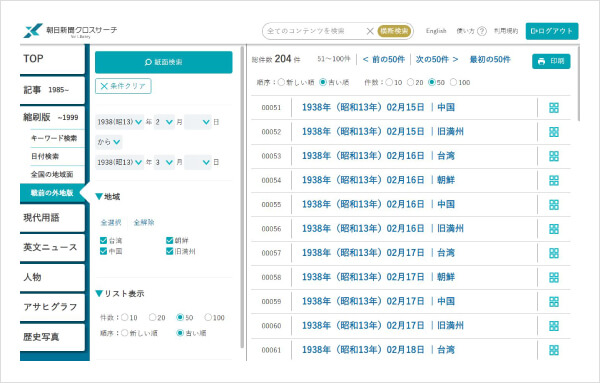Open the から range dropdown
Image resolution: width=600 pixels, height=383 pixels.
click(x=109, y=142)
